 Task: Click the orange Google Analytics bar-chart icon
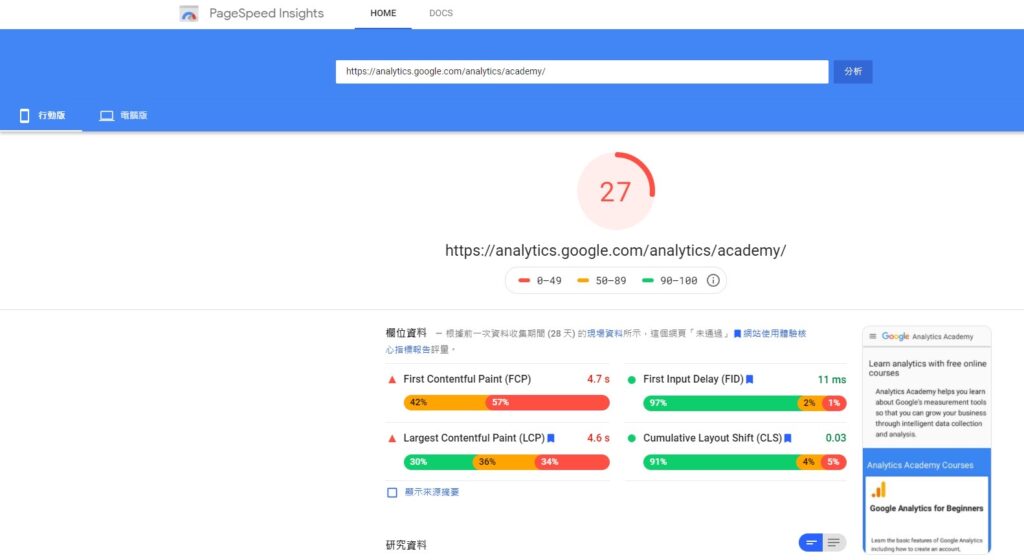(x=878, y=490)
